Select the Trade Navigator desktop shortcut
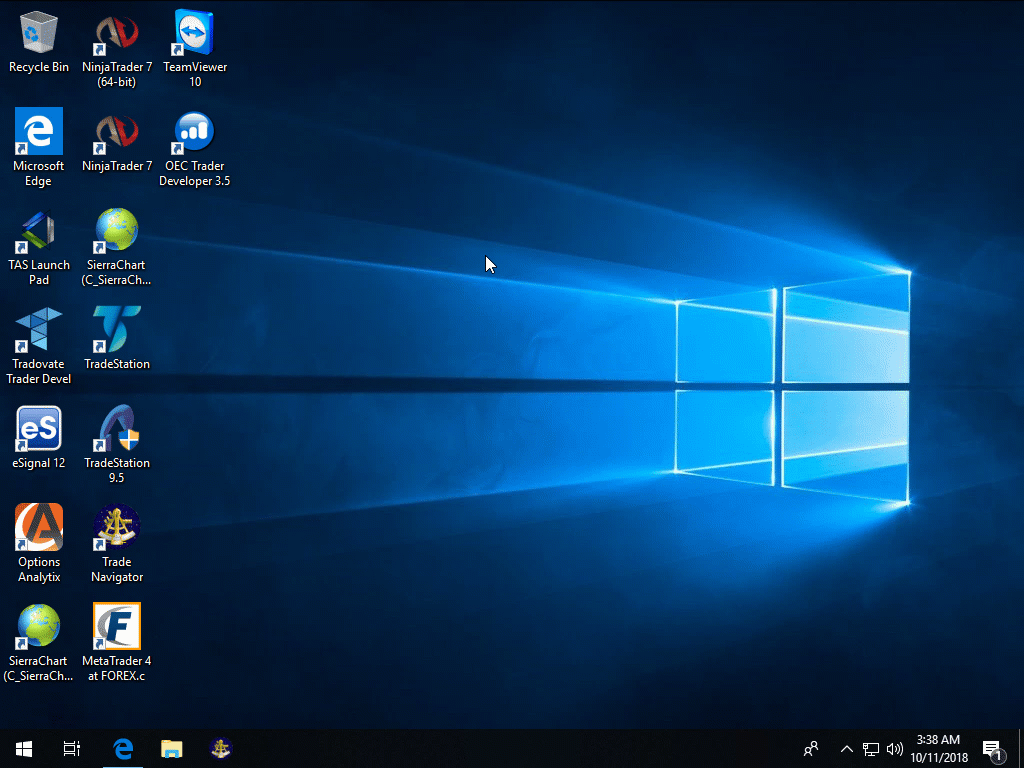This screenshot has height=768, width=1024. tap(117, 545)
